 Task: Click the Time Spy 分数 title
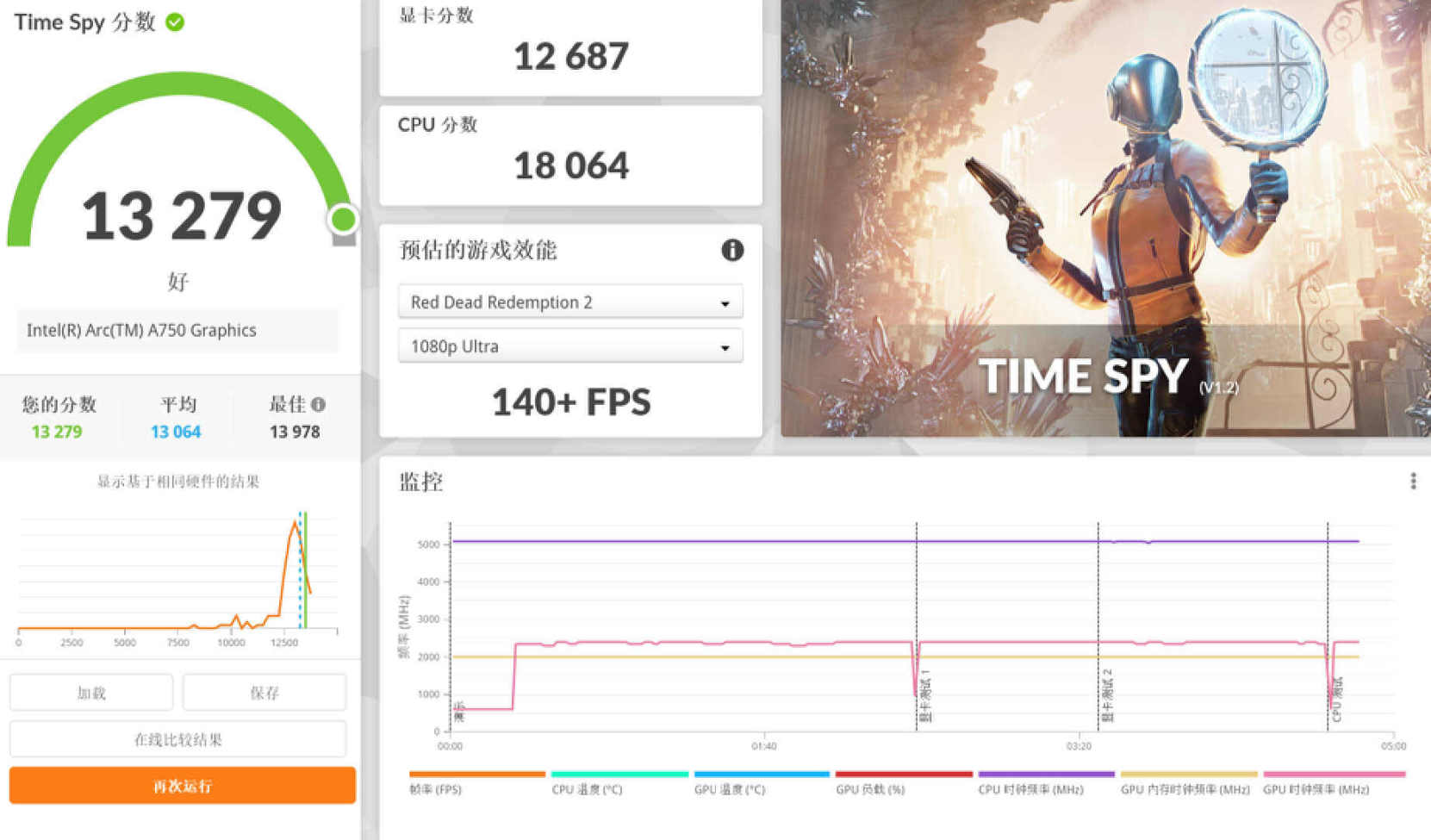[x=84, y=22]
